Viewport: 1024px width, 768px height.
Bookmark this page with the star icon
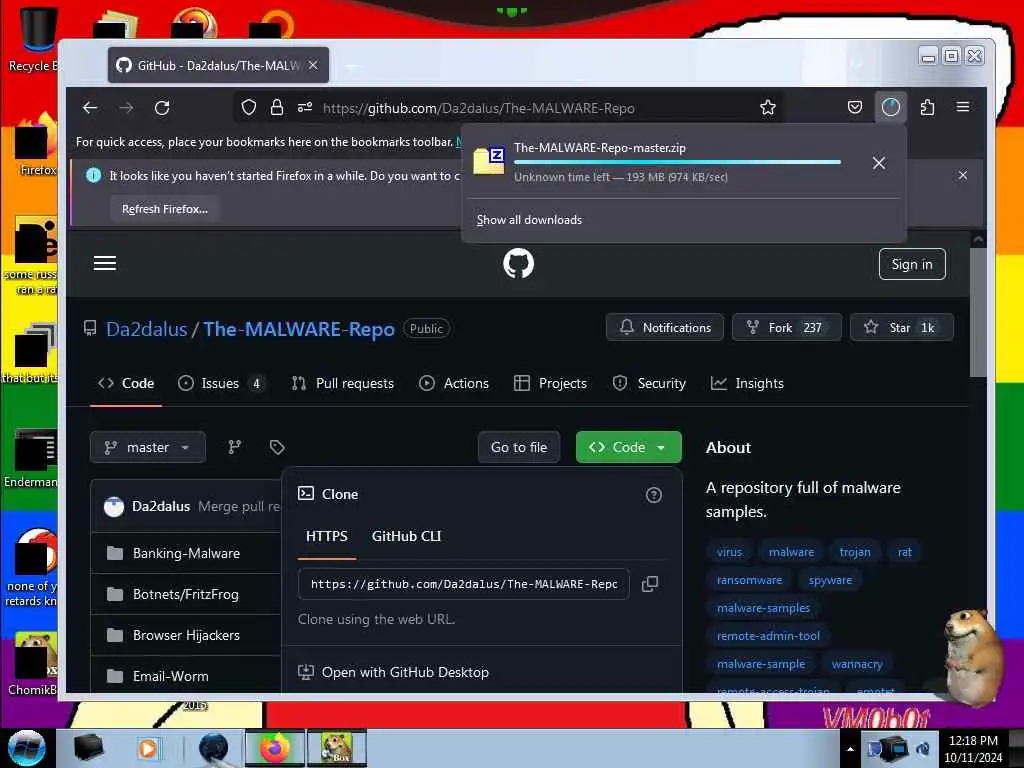(x=768, y=108)
